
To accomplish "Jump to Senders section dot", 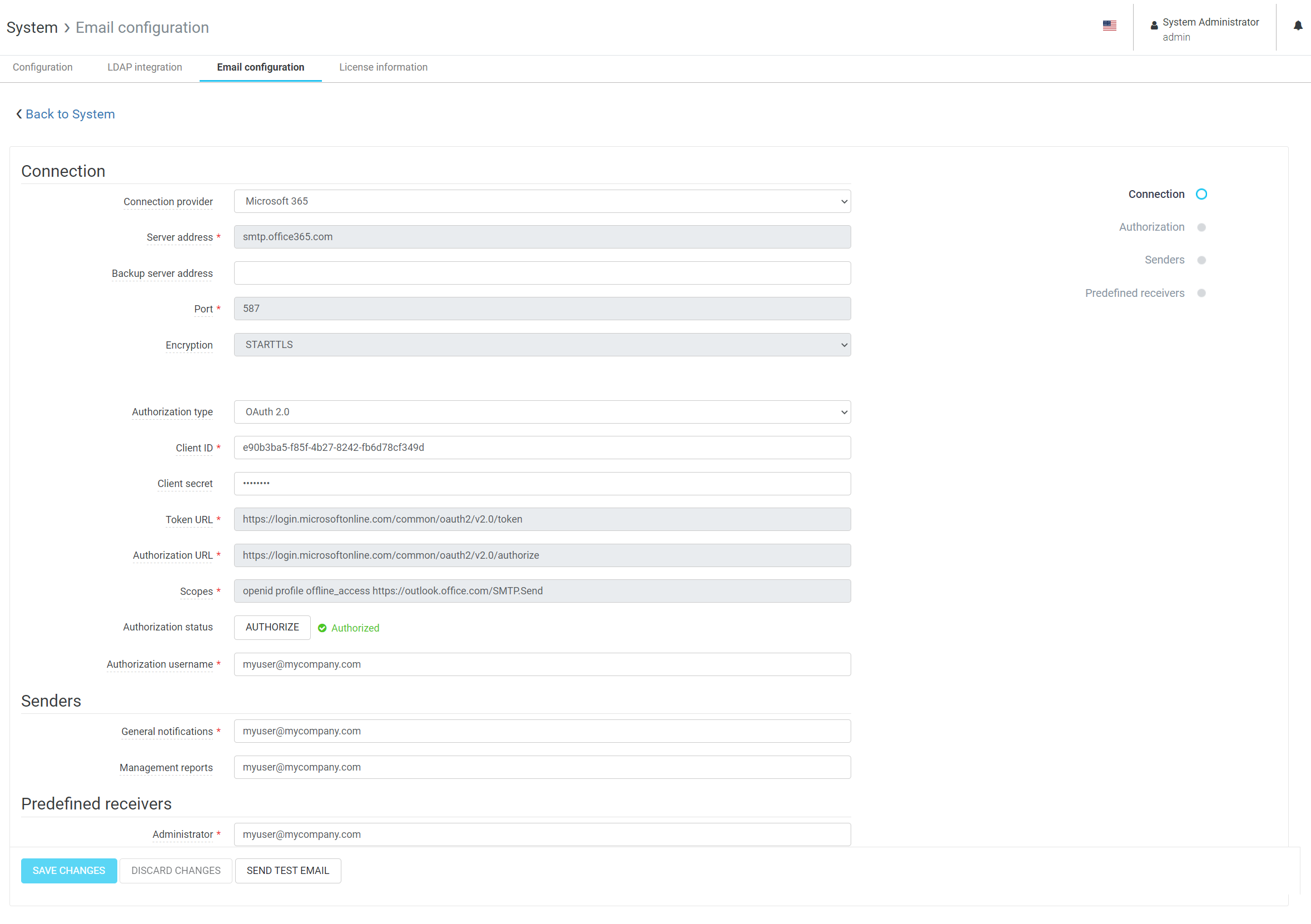I will coord(1201,260).
